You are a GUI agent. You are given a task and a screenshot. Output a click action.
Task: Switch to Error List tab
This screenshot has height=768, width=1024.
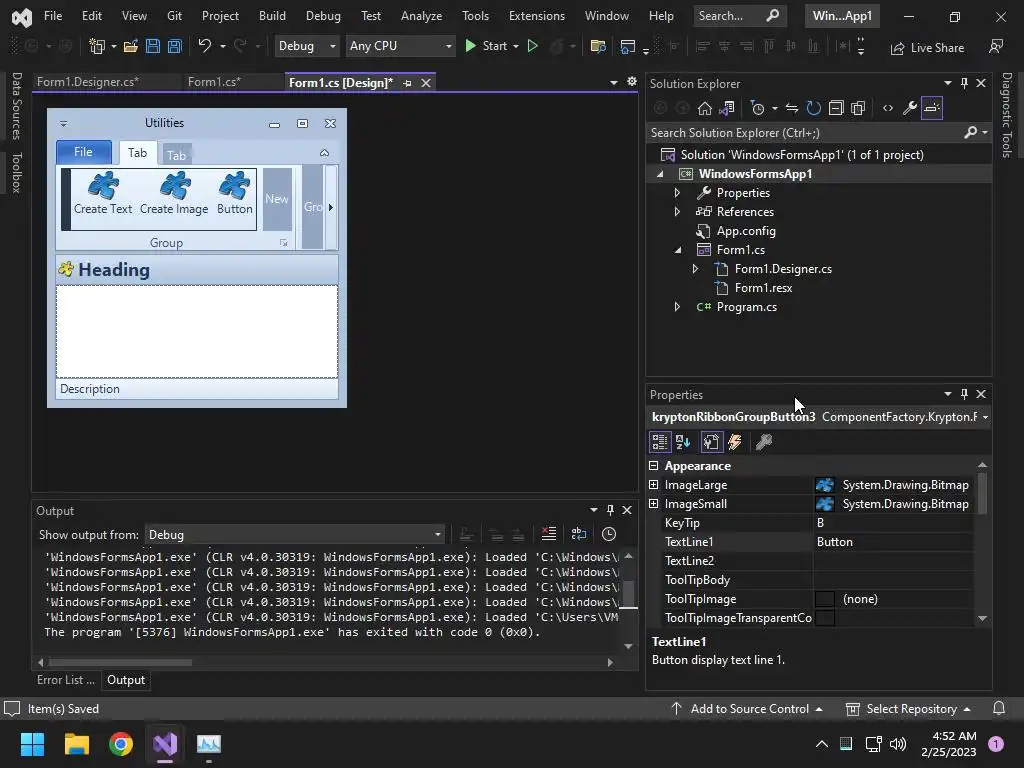(65, 680)
